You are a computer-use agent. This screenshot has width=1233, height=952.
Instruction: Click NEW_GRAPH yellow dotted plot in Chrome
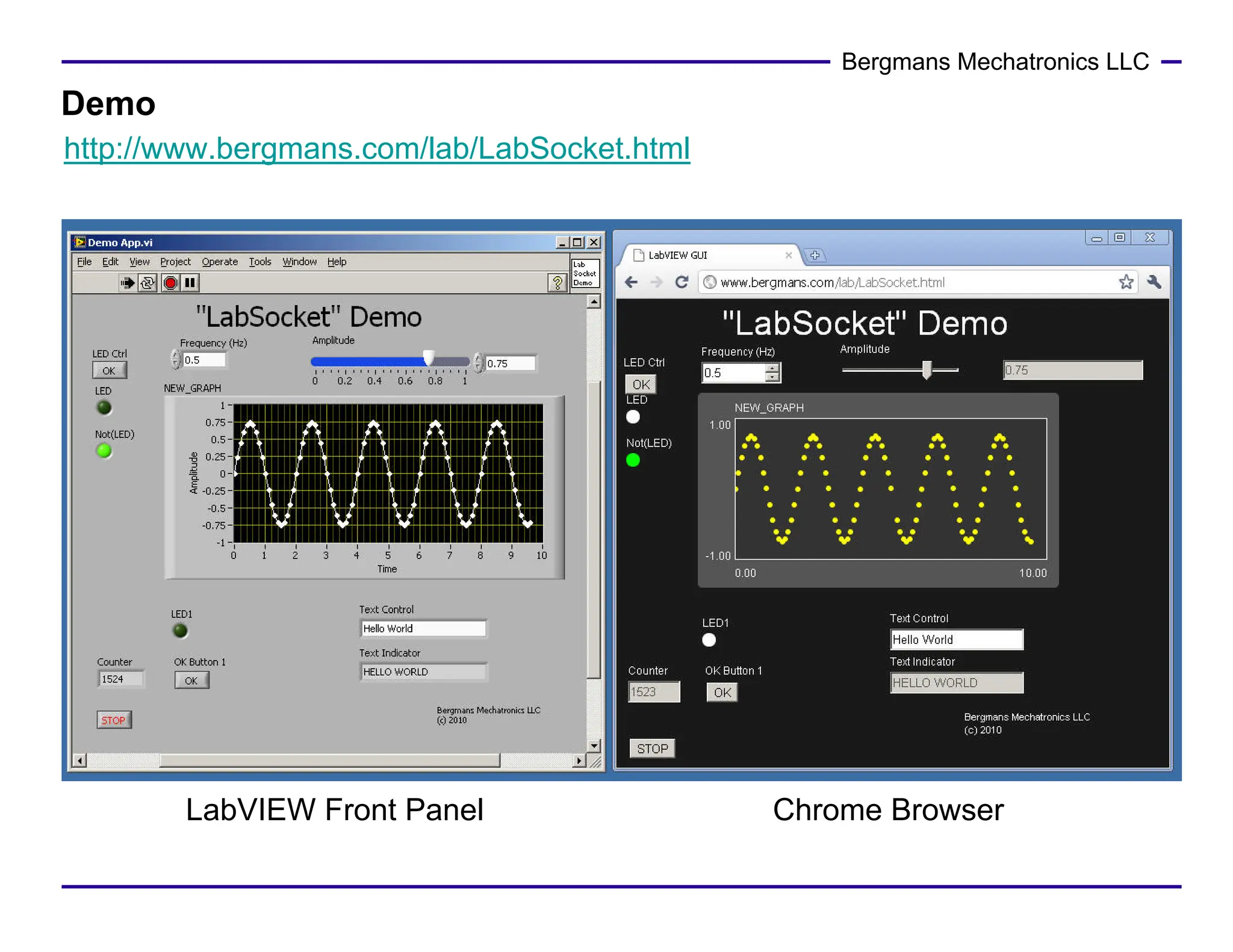click(891, 489)
